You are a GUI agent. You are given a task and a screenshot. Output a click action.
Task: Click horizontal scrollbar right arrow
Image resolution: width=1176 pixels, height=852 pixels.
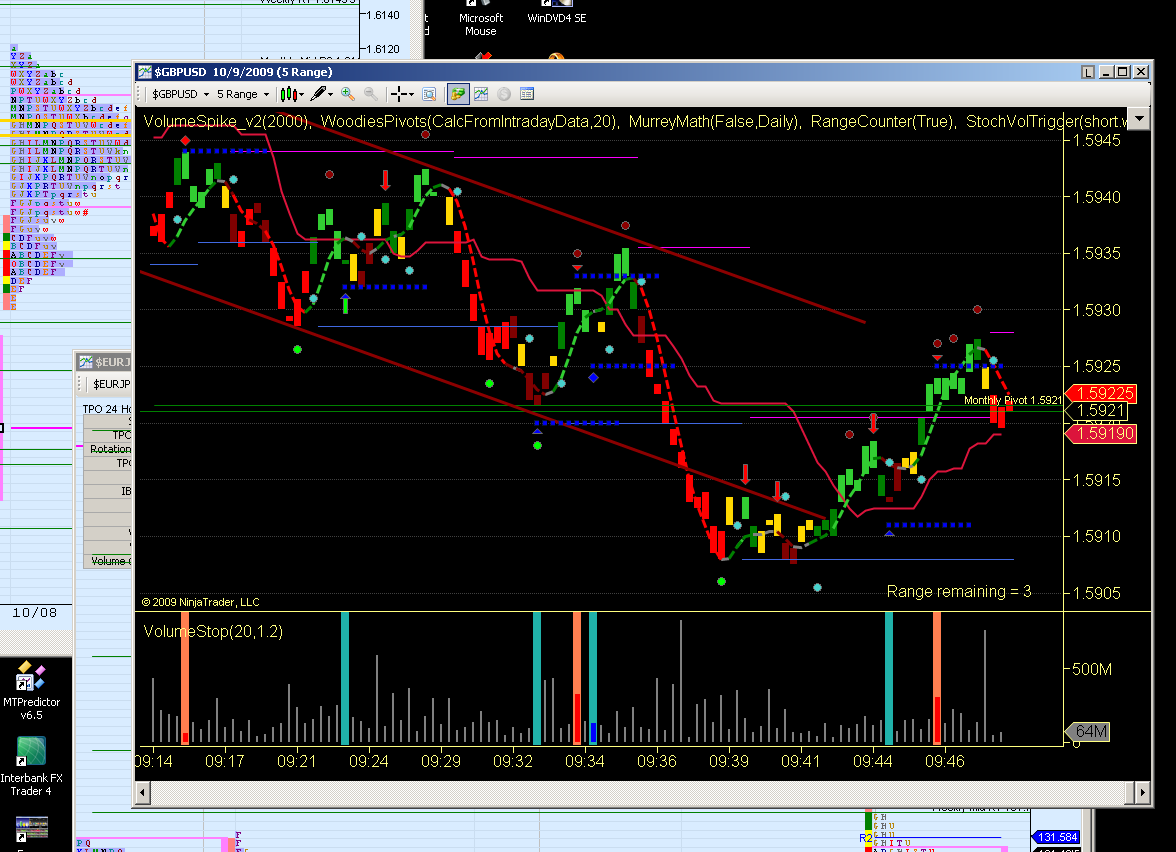(x=1142, y=792)
